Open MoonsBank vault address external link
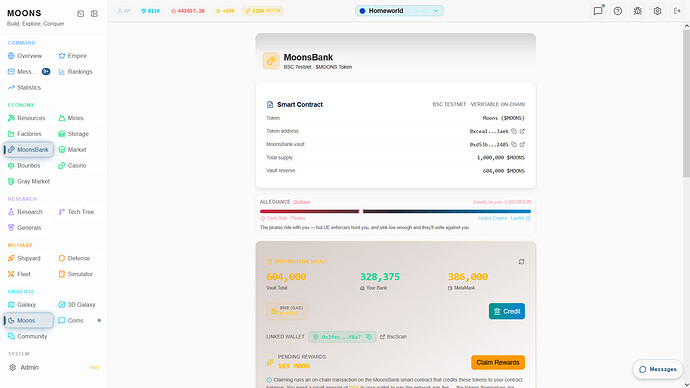 point(522,144)
